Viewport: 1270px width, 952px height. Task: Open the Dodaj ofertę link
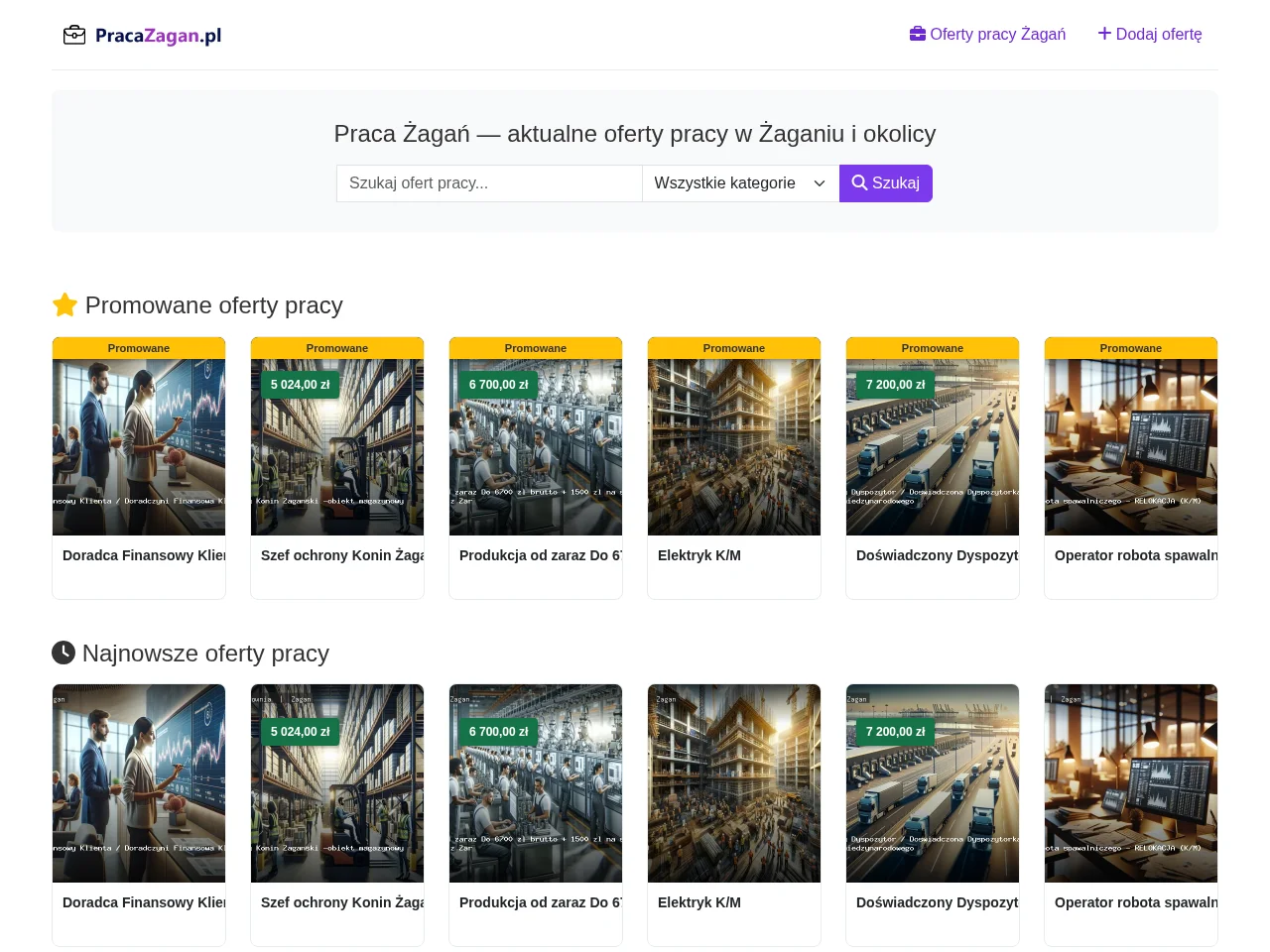point(1150,34)
